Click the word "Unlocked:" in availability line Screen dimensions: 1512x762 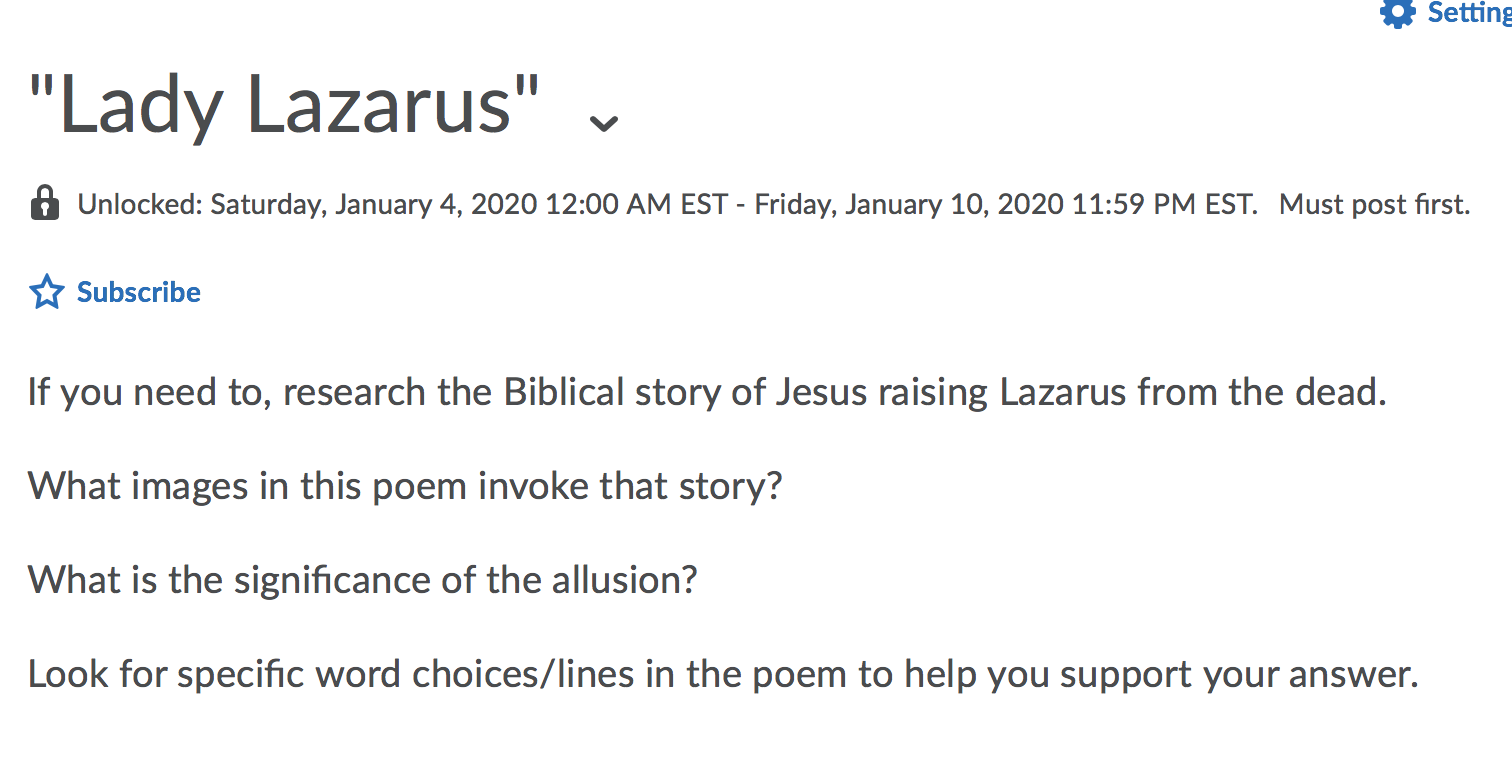140,205
